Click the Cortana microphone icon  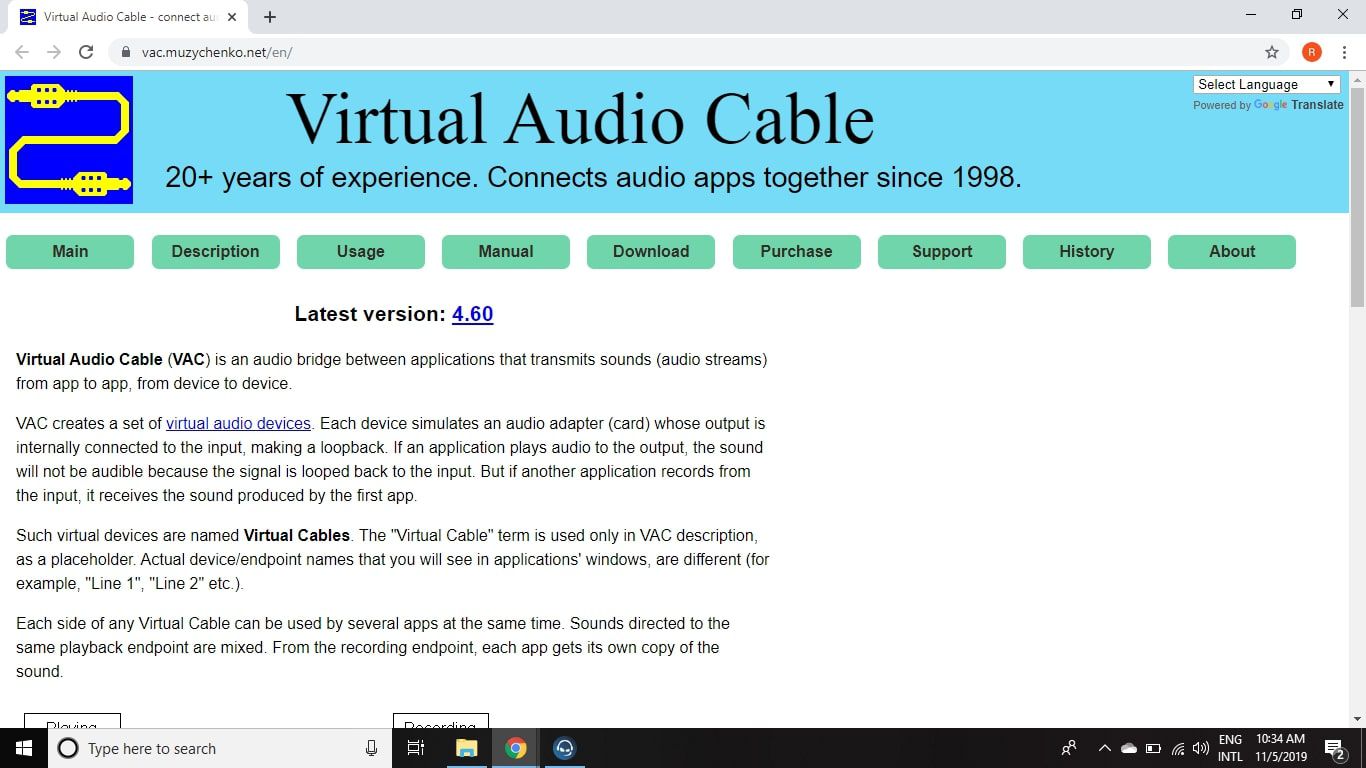pos(371,748)
